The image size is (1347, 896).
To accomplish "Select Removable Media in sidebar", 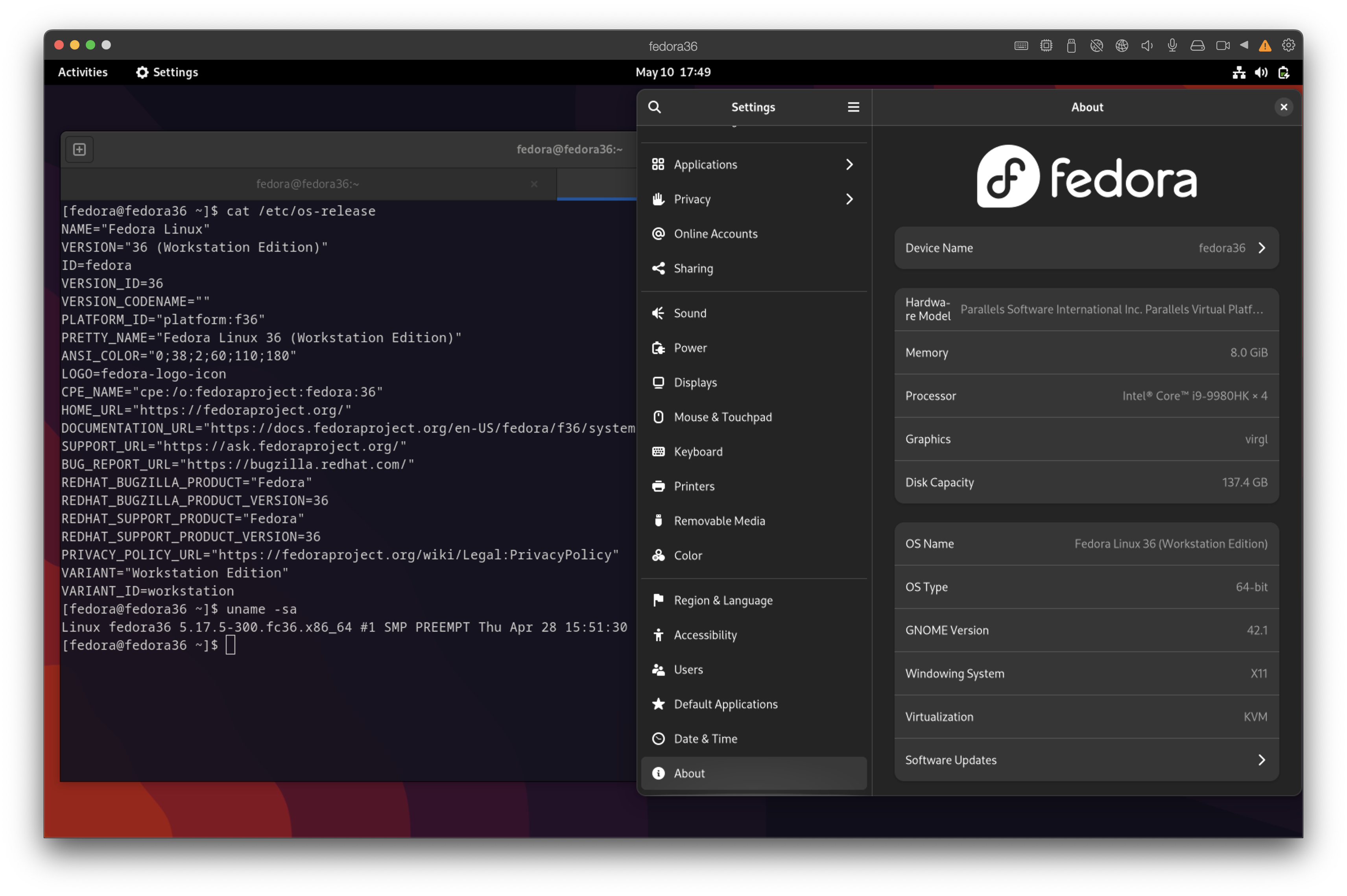I will (x=753, y=521).
